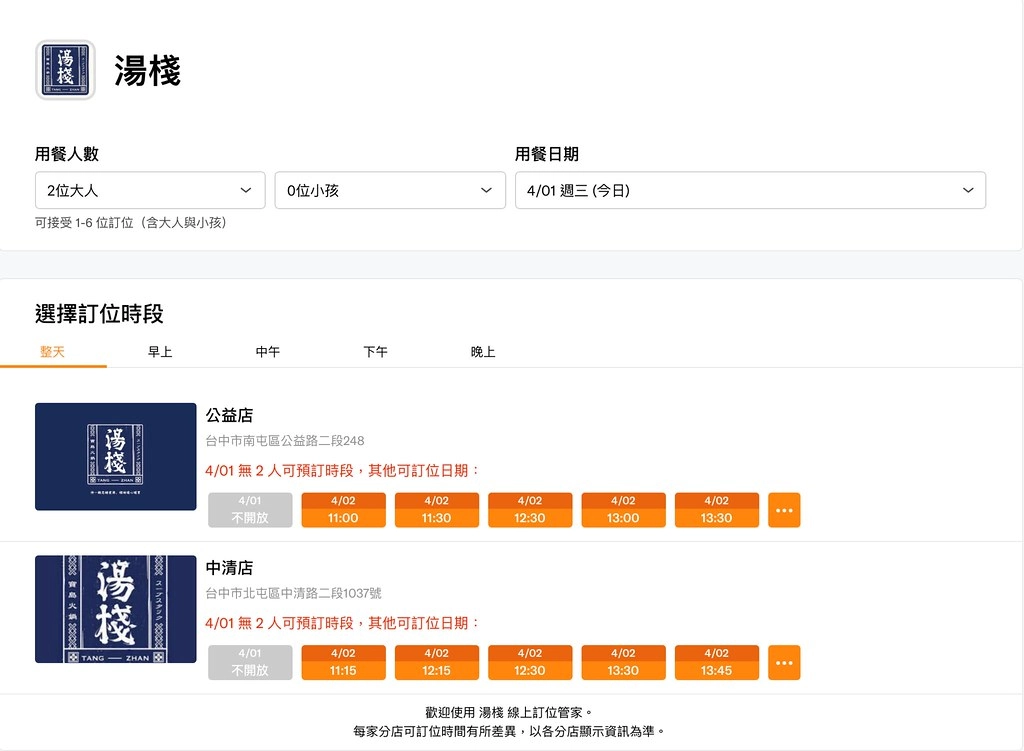
Task: Switch to the 中午 noon tab
Action: click(268, 352)
